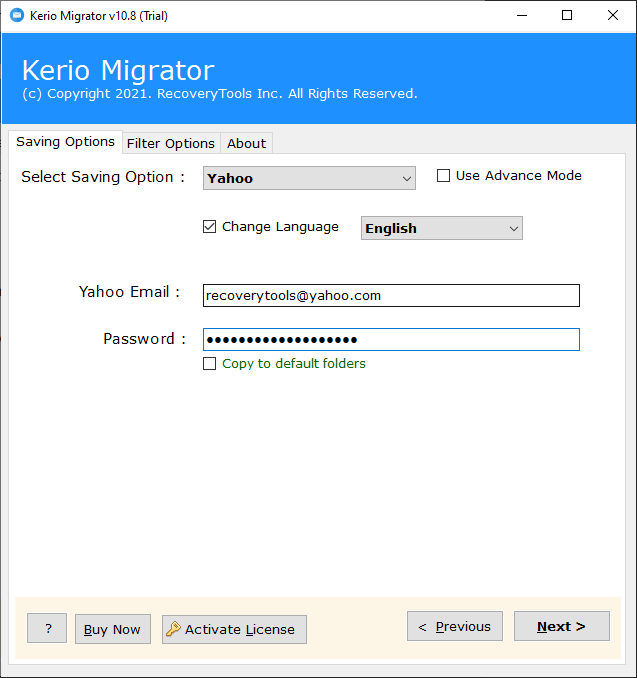
Task: Click the question mark help button
Action: [47, 628]
